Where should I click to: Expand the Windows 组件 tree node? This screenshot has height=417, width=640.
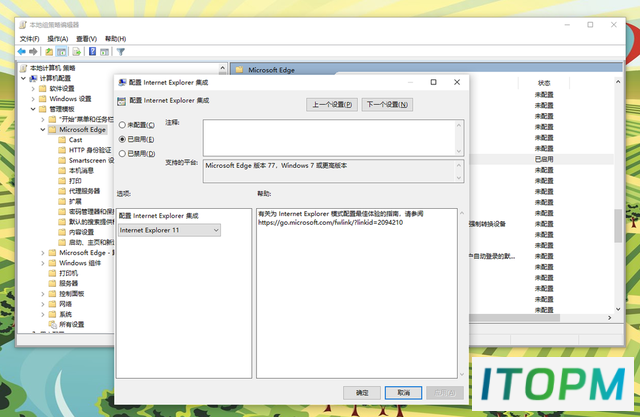(43, 263)
